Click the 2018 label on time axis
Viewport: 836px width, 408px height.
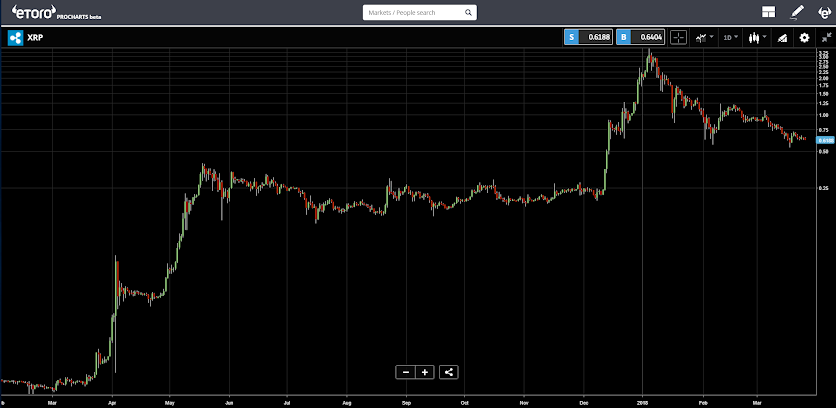[x=642, y=403]
